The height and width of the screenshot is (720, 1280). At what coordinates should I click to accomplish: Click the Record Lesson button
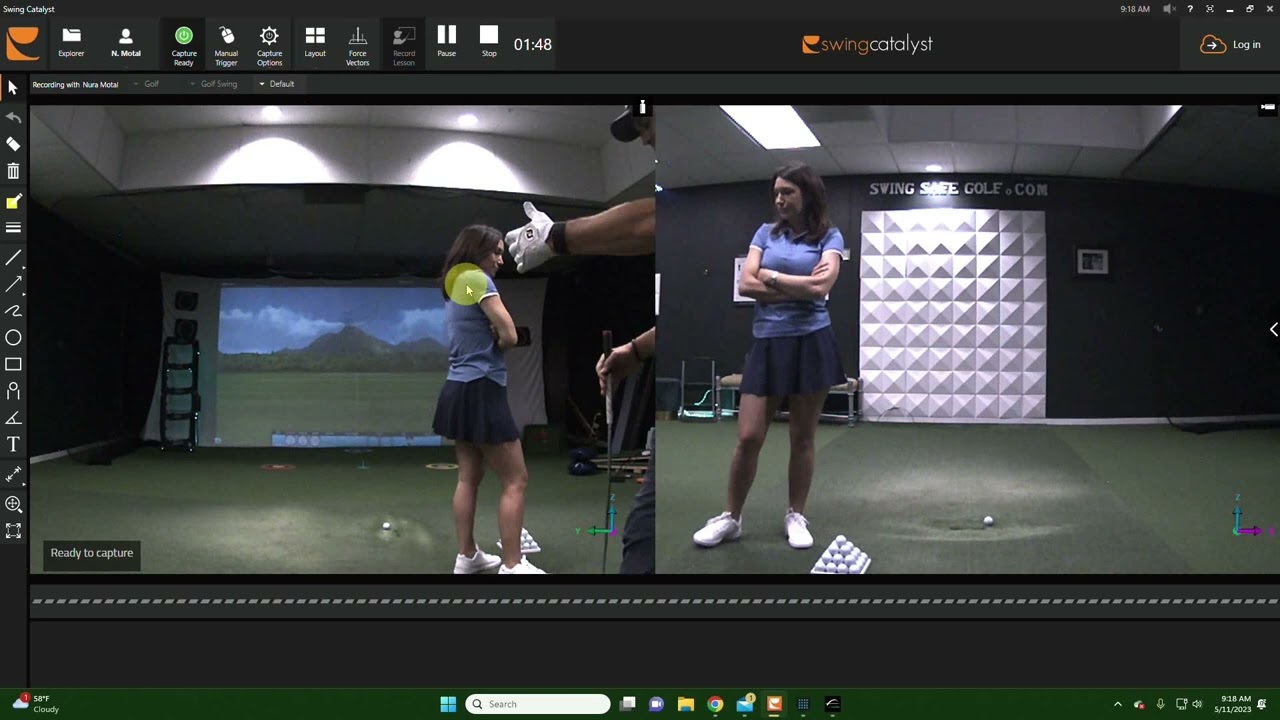404,46
